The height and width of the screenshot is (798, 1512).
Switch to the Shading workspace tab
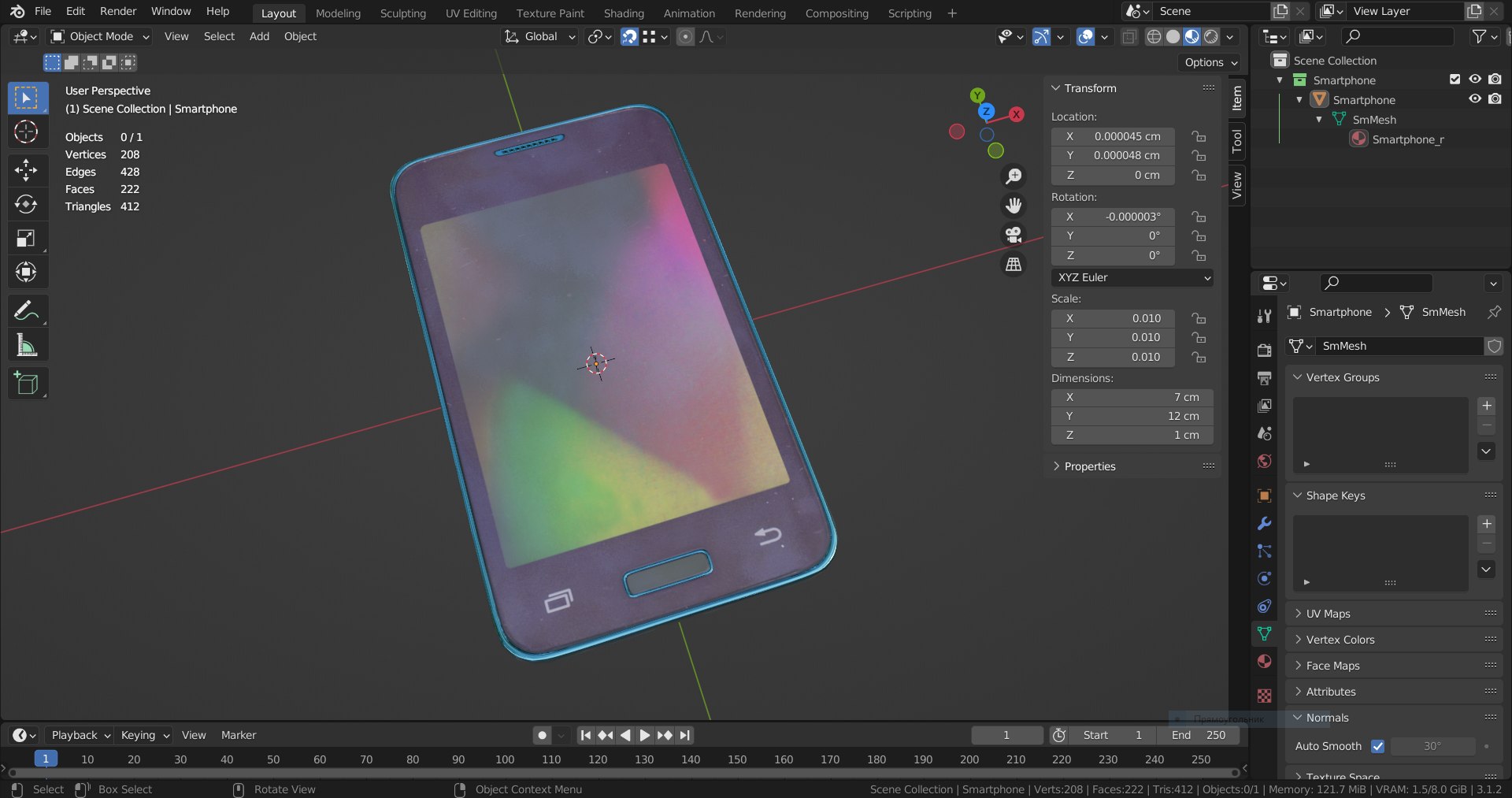[x=624, y=13]
